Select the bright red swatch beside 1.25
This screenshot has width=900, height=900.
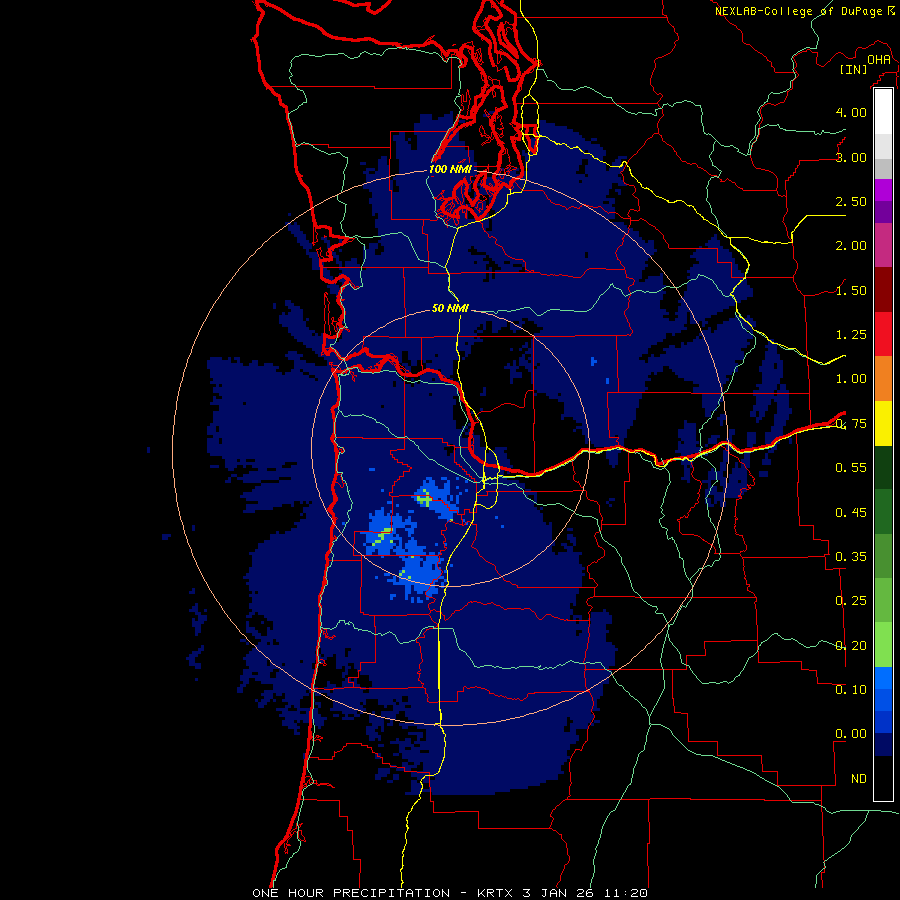883,334
